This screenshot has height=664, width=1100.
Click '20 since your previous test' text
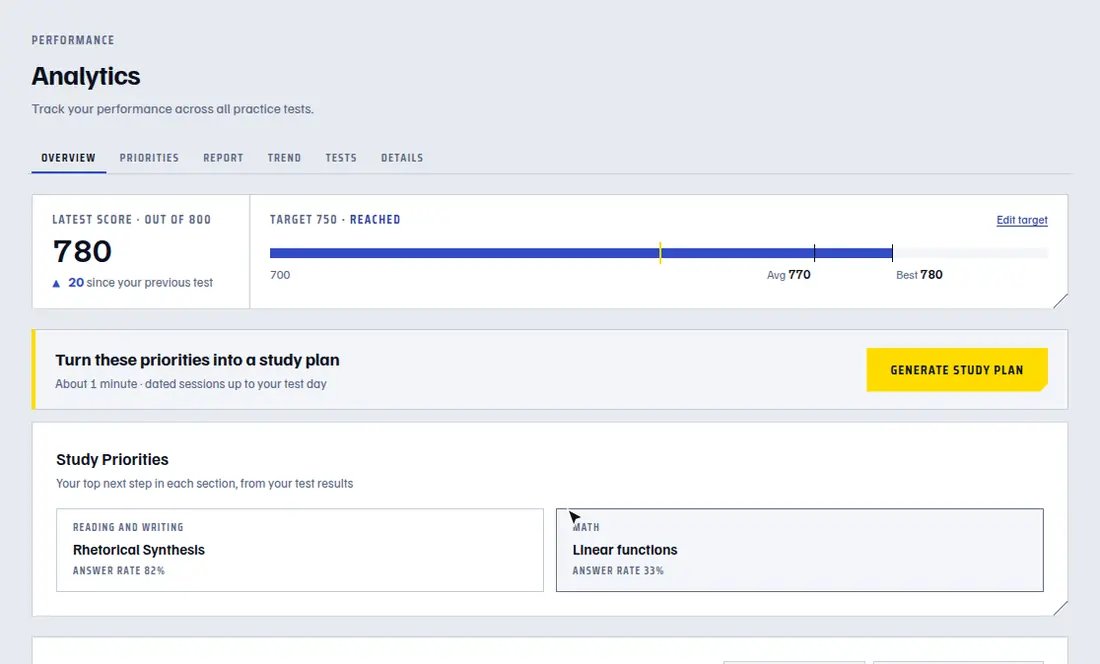coord(140,283)
